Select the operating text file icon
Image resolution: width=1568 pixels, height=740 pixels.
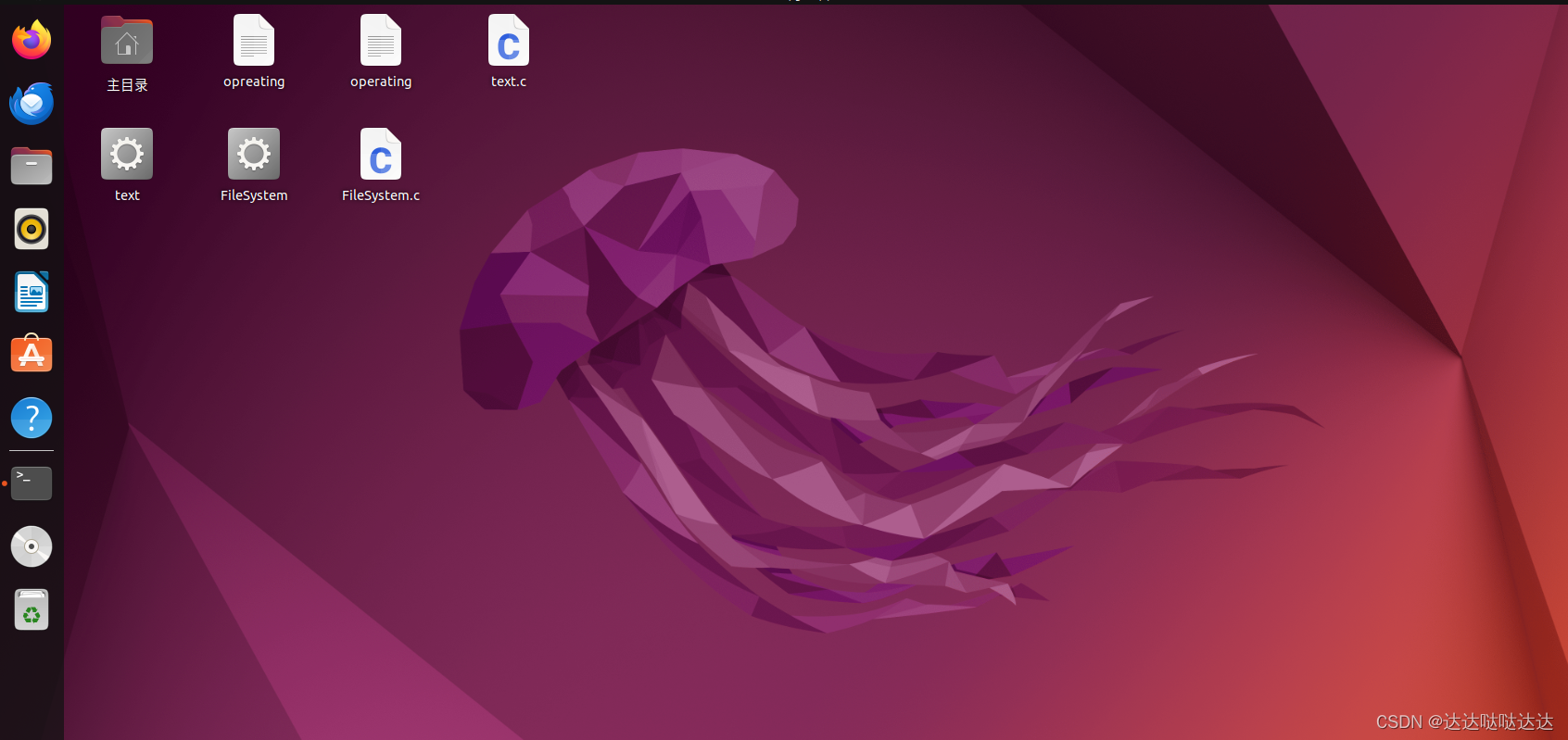381,40
